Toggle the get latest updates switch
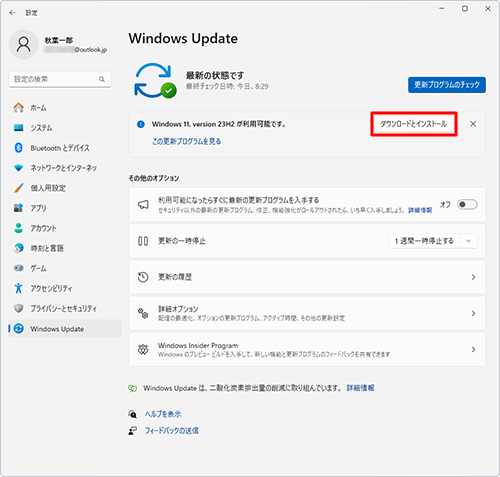This screenshot has height=477, width=500. click(467, 204)
